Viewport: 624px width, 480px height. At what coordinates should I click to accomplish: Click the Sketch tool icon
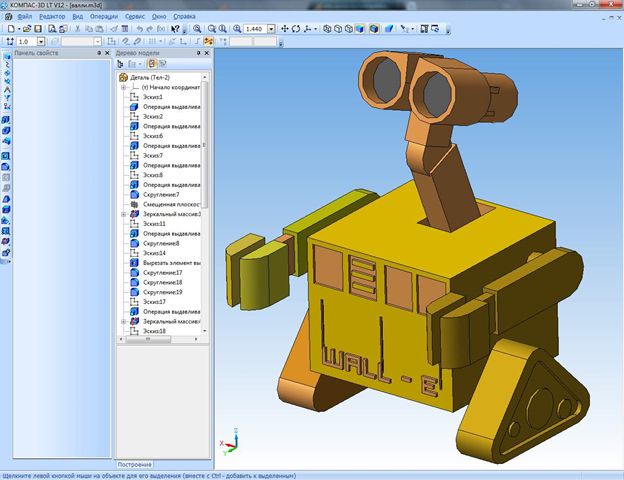click(x=112, y=41)
